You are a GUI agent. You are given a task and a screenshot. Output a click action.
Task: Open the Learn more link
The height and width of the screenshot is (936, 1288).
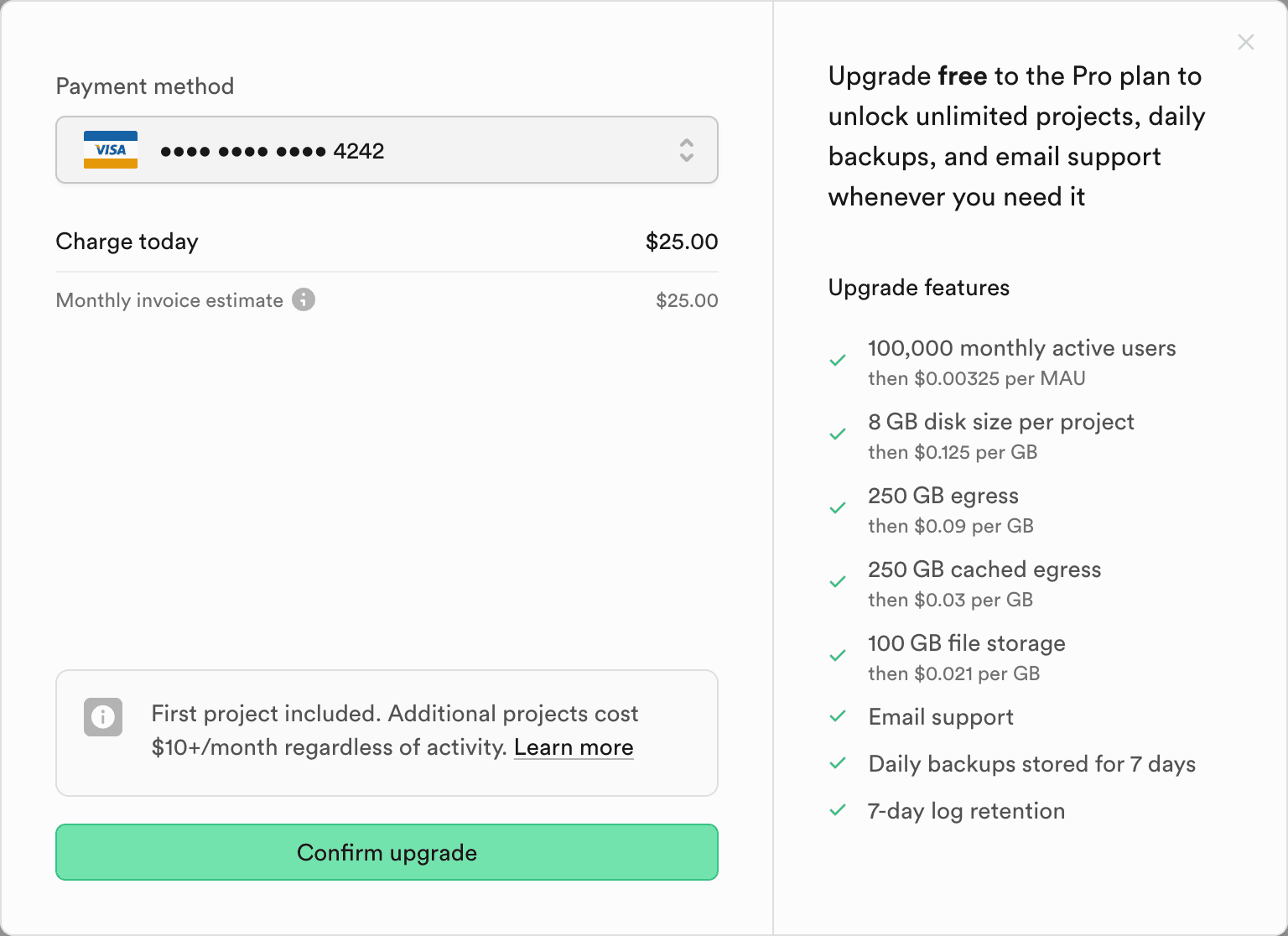point(574,747)
